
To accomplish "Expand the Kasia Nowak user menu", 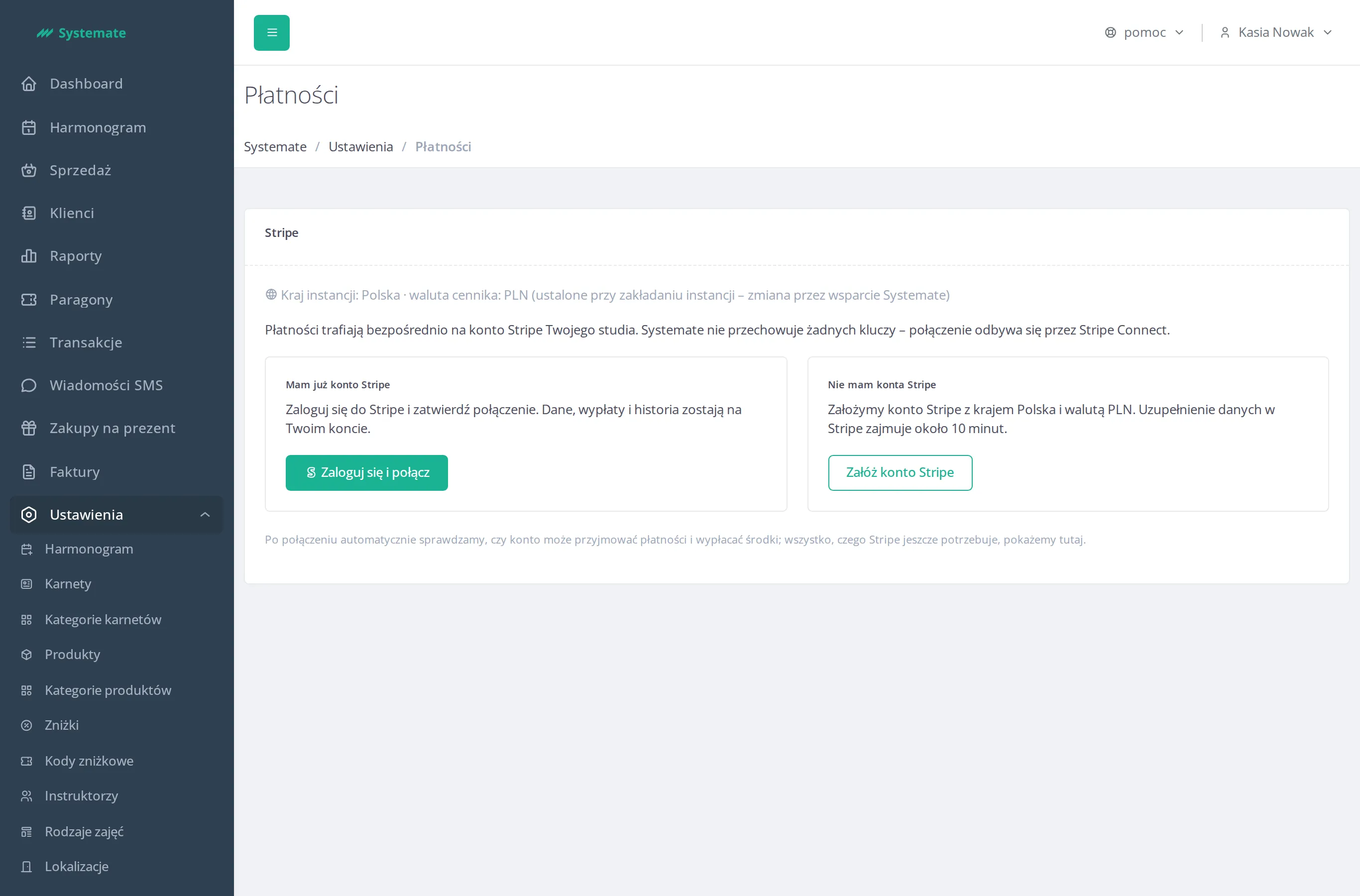I will [x=1276, y=32].
